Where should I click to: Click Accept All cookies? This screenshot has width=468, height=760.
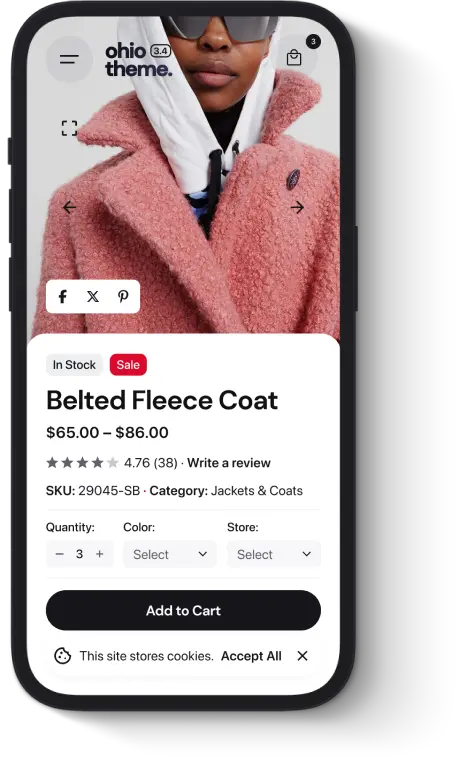pos(251,656)
